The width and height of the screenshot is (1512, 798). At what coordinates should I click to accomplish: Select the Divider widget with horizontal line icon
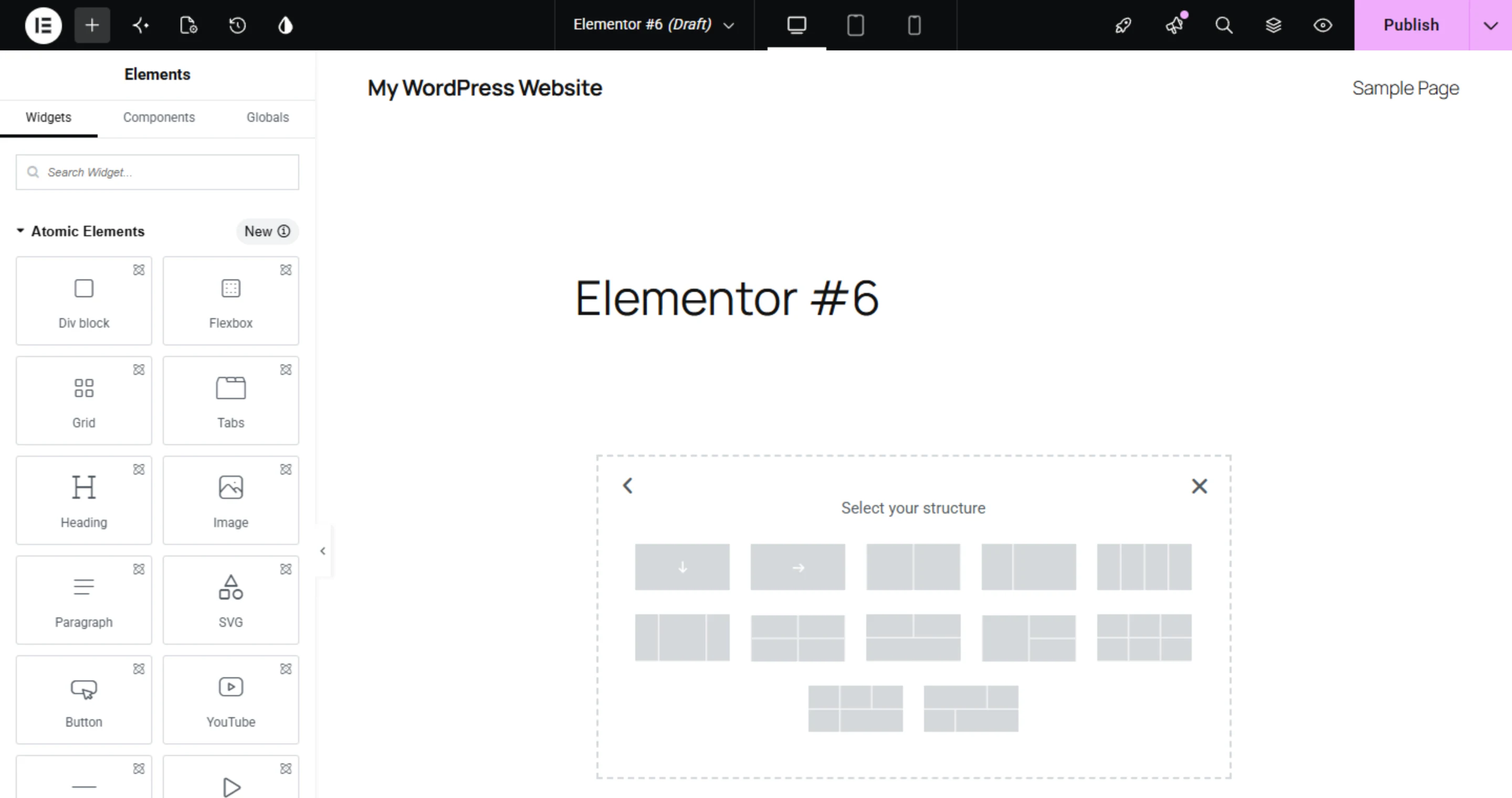click(84, 777)
